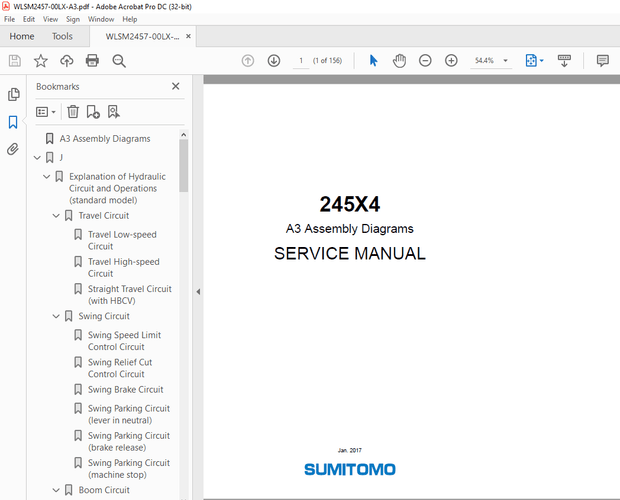620x500 pixels.
Task: Open the Window menu
Action: tap(101, 19)
